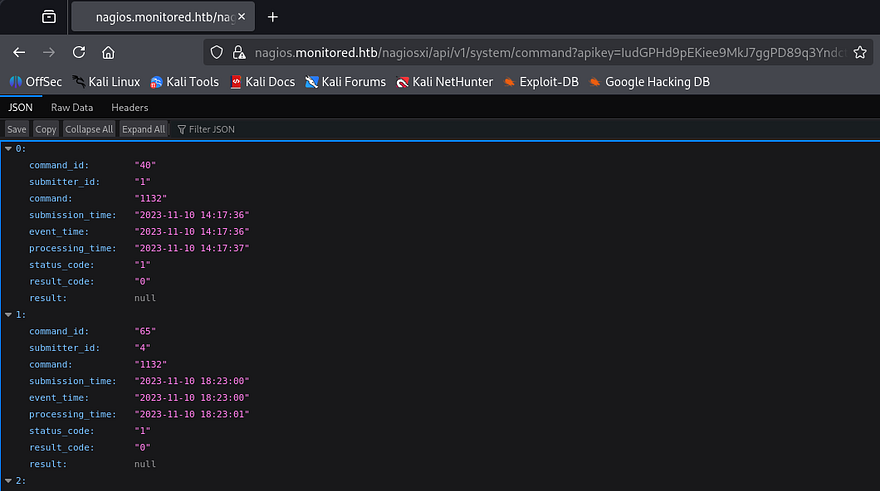Click the browser back arrow button
This screenshot has height=491, width=880.
click(19, 52)
